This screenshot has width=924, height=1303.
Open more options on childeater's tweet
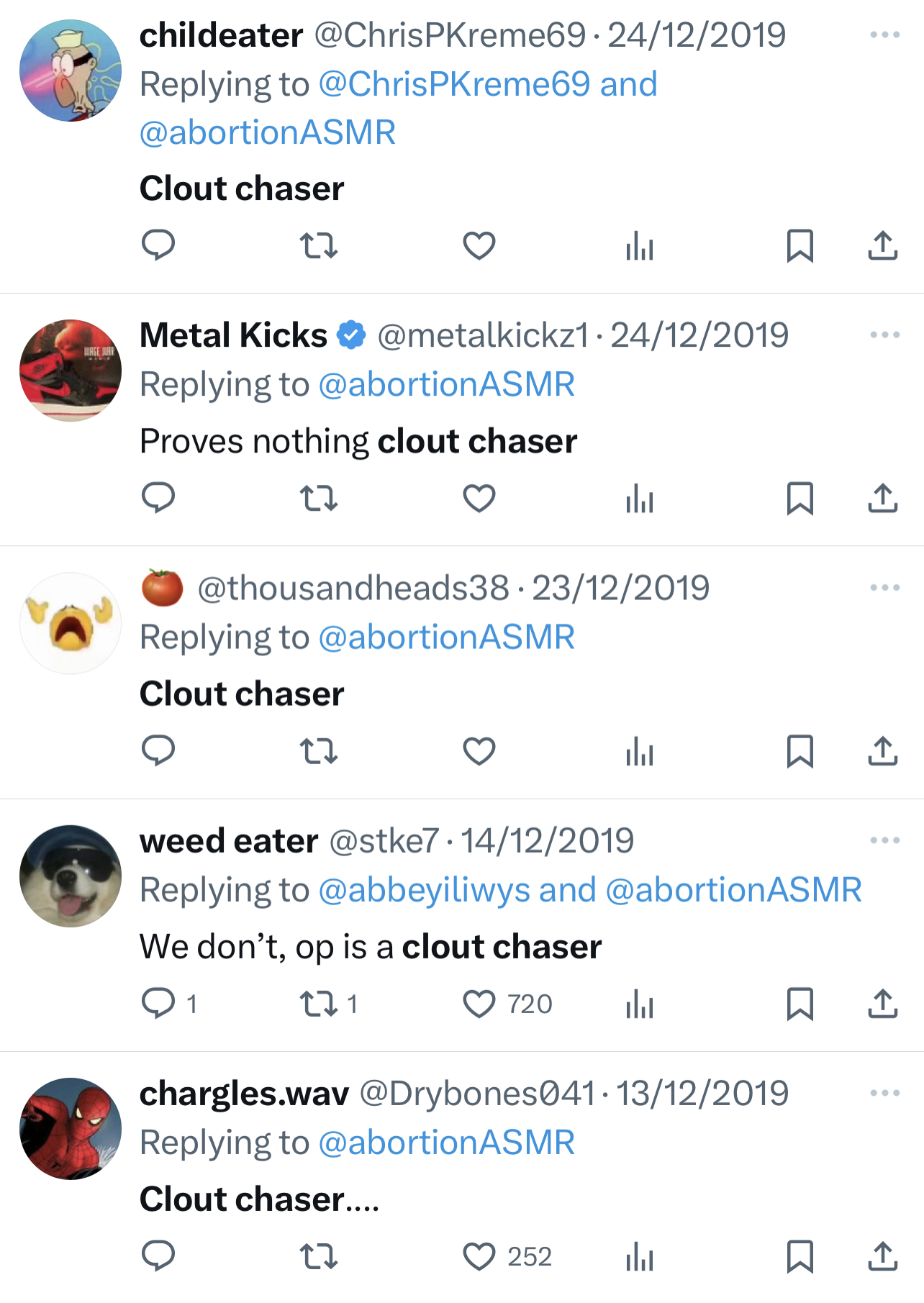[884, 35]
